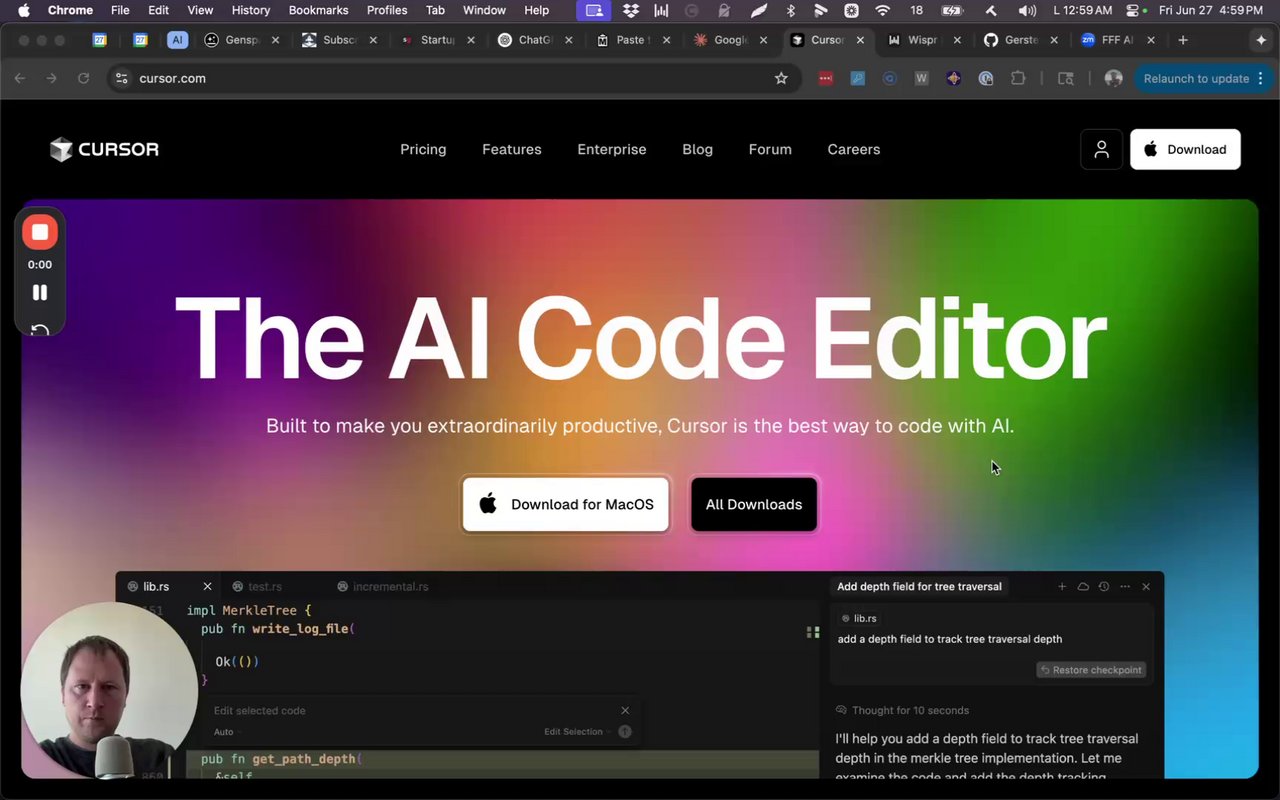The height and width of the screenshot is (800, 1280).
Task: Open the Bookmarks menu
Action: click(318, 10)
